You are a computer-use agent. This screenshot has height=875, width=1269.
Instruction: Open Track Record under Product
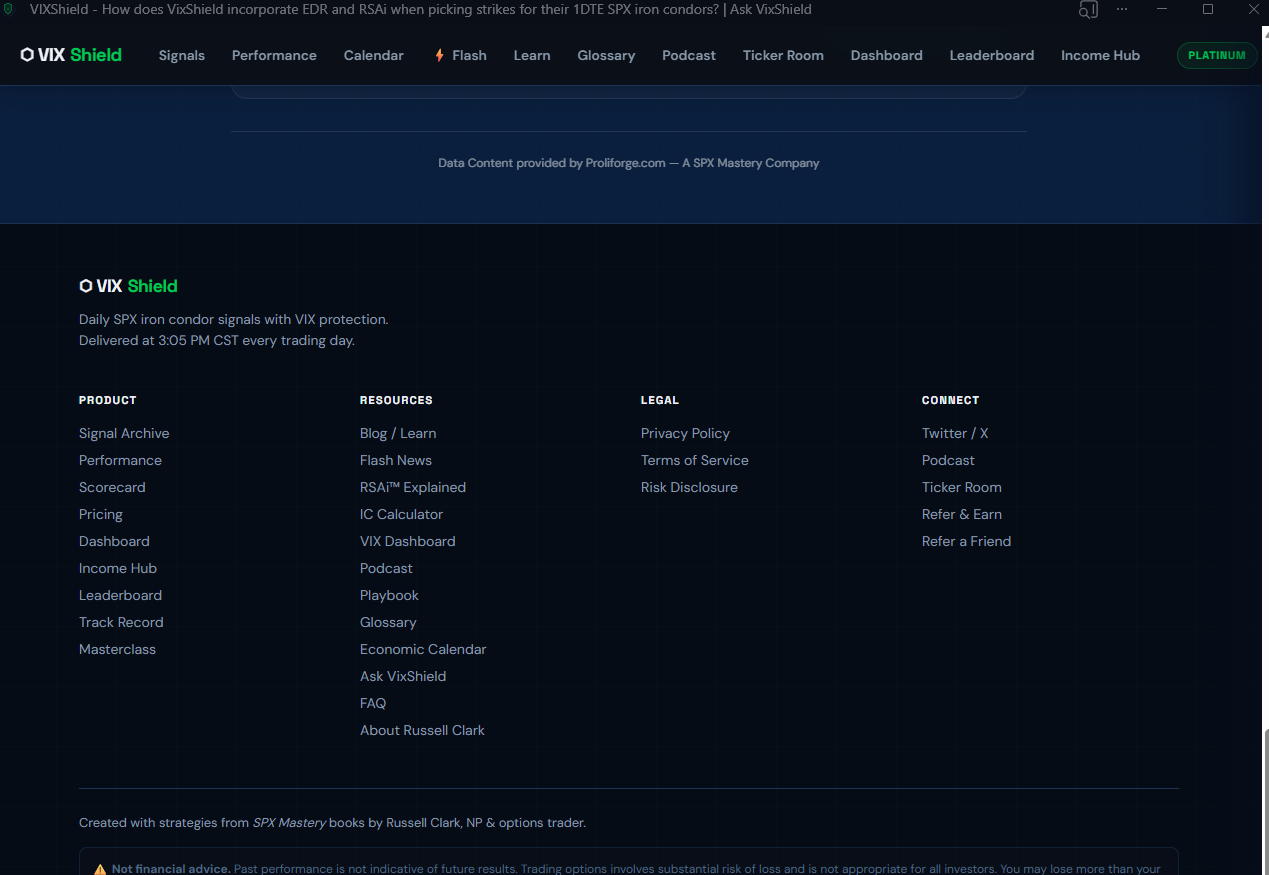121,622
